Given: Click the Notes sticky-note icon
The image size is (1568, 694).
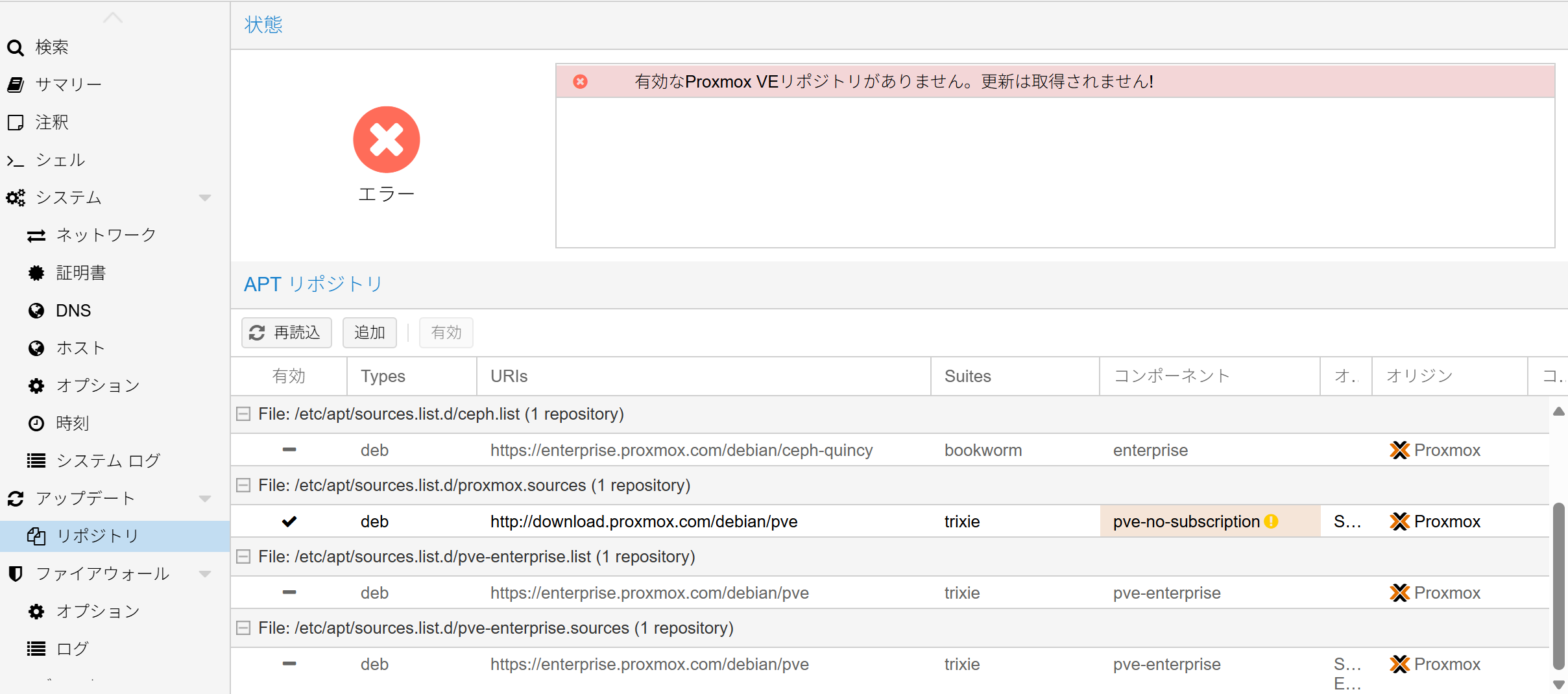Looking at the screenshot, I should pyautogui.click(x=16, y=123).
